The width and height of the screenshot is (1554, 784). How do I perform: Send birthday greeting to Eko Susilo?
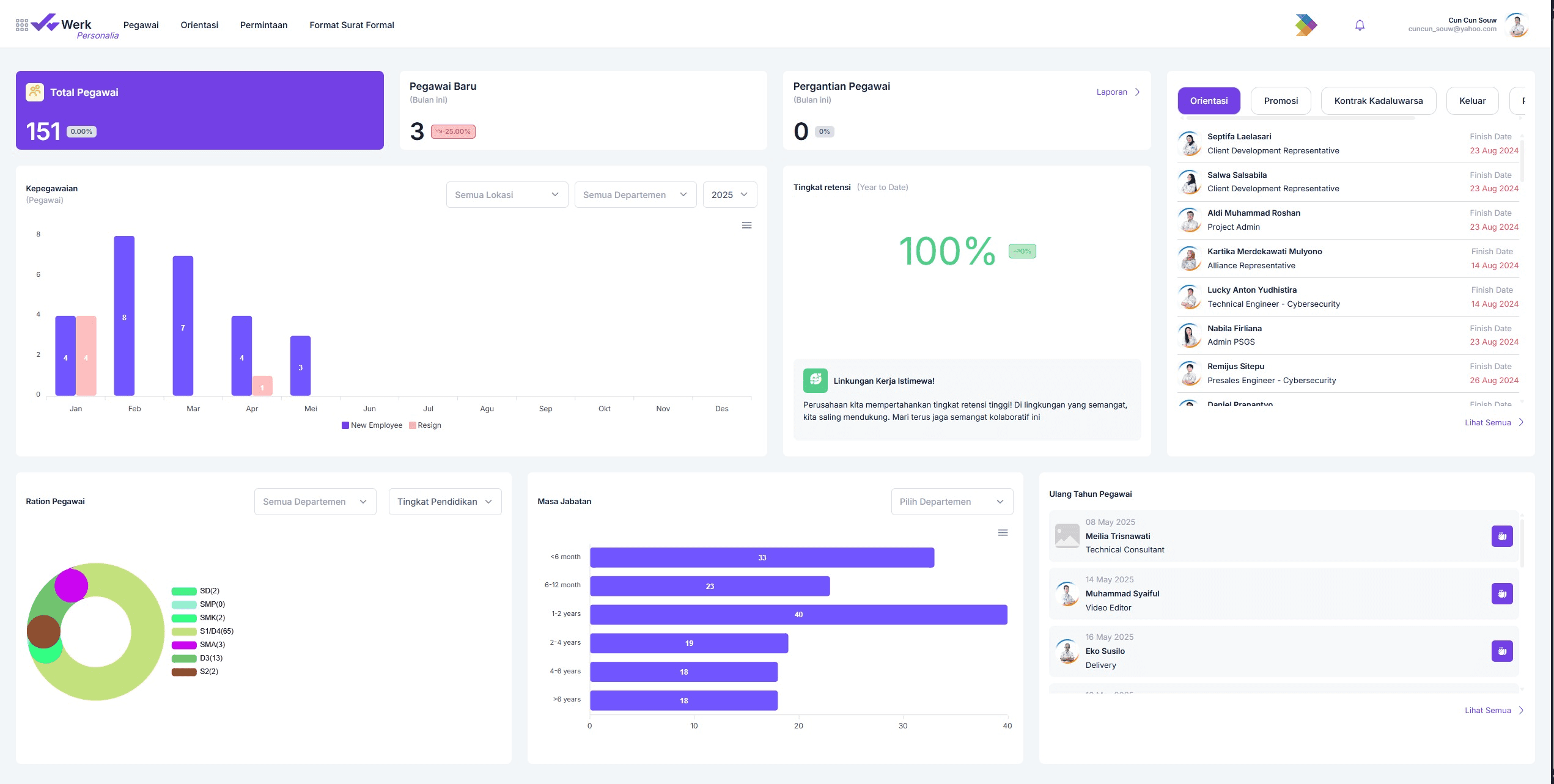tap(1502, 651)
